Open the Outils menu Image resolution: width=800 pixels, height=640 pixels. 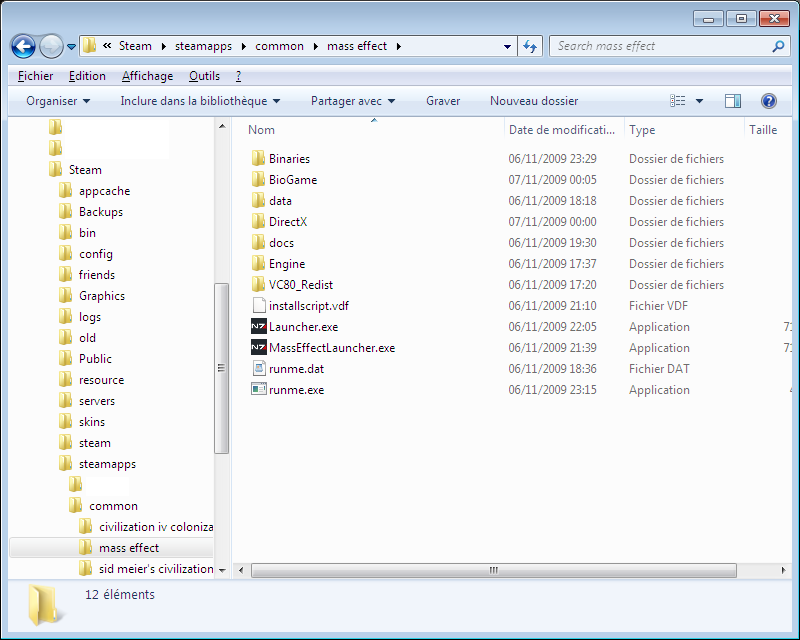204,76
